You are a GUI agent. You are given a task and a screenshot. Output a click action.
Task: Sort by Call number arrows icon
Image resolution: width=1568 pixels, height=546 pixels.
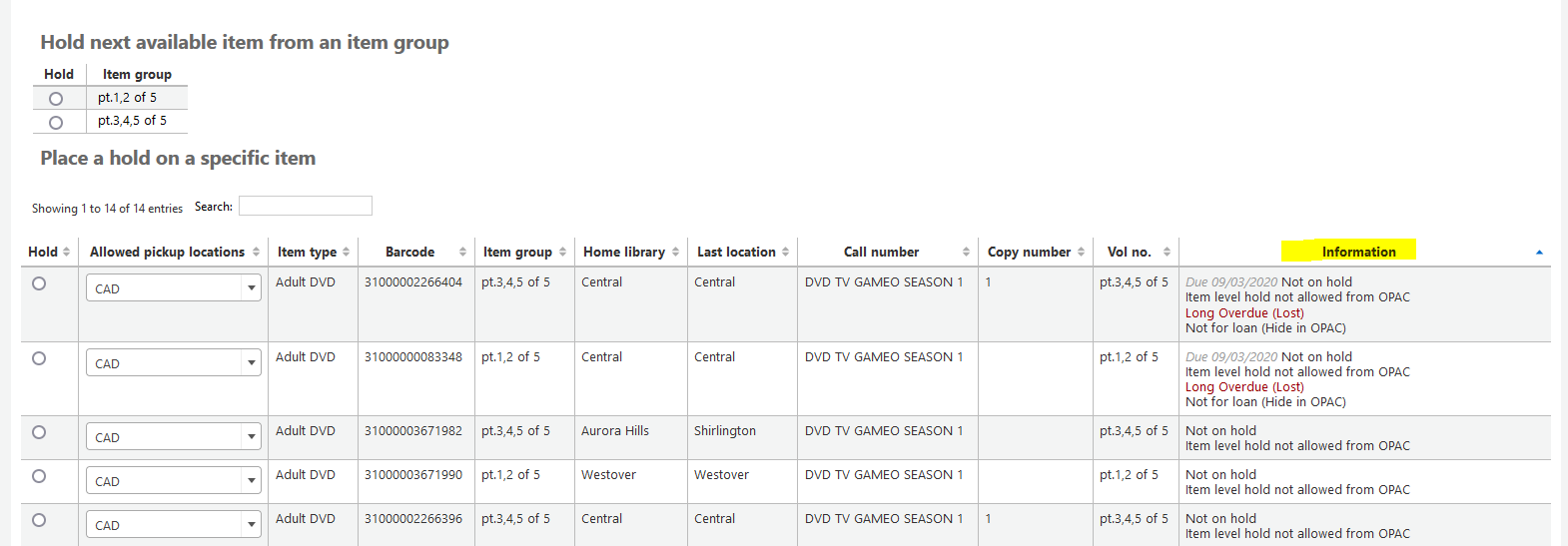[x=966, y=252]
